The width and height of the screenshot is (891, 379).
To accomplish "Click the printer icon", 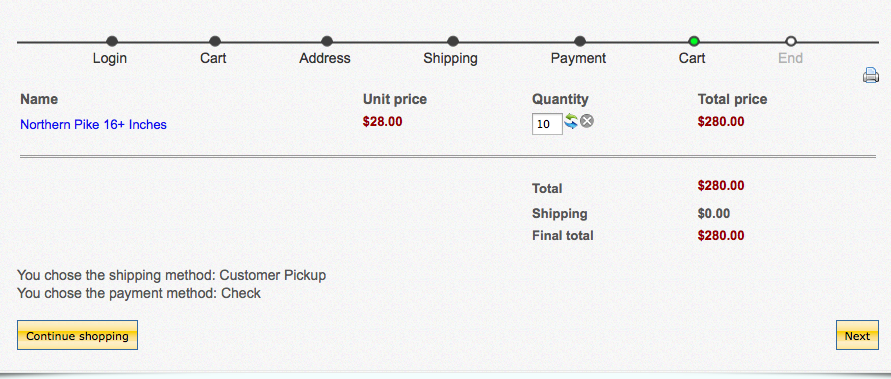I will coord(871,75).
